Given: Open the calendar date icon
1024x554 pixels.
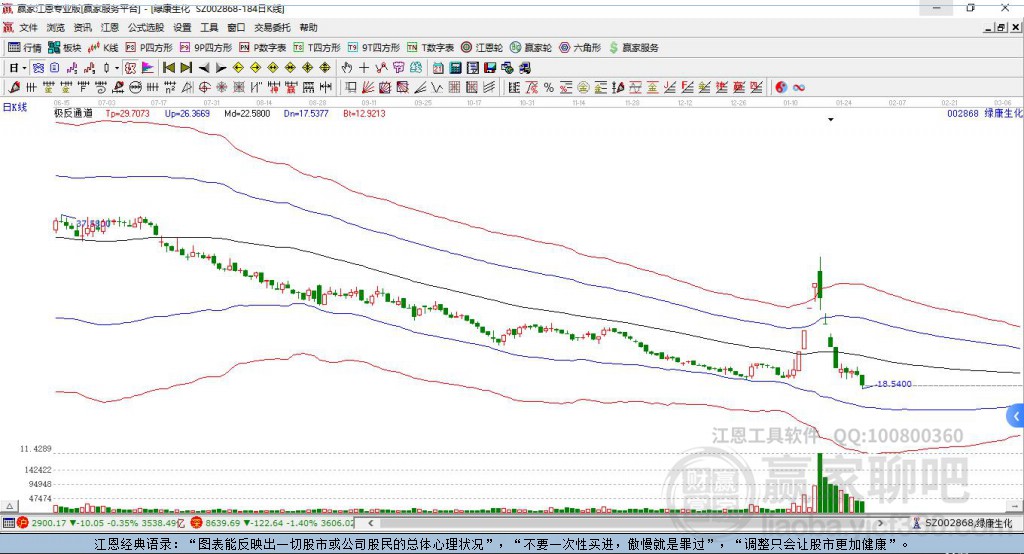Looking at the screenshot, I should pyautogui.click(x=438, y=67).
